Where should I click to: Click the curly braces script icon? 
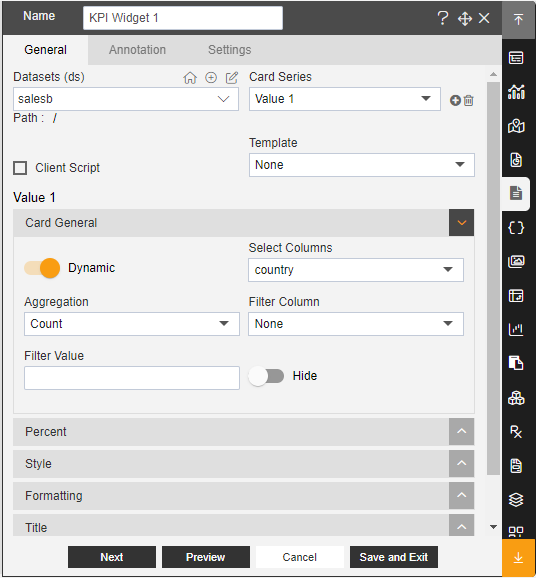pos(516,227)
